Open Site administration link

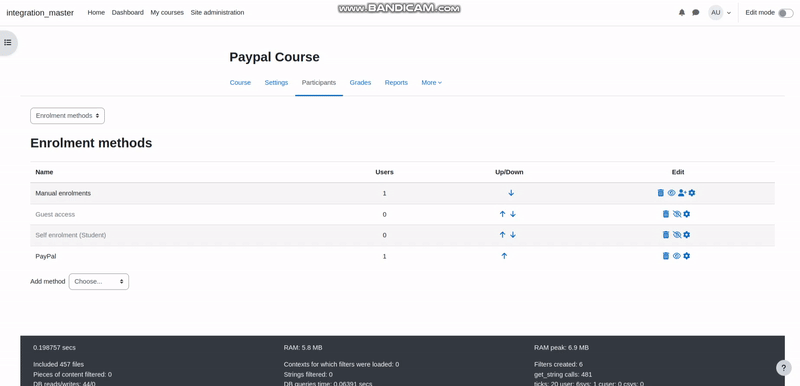[x=217, y=13]
